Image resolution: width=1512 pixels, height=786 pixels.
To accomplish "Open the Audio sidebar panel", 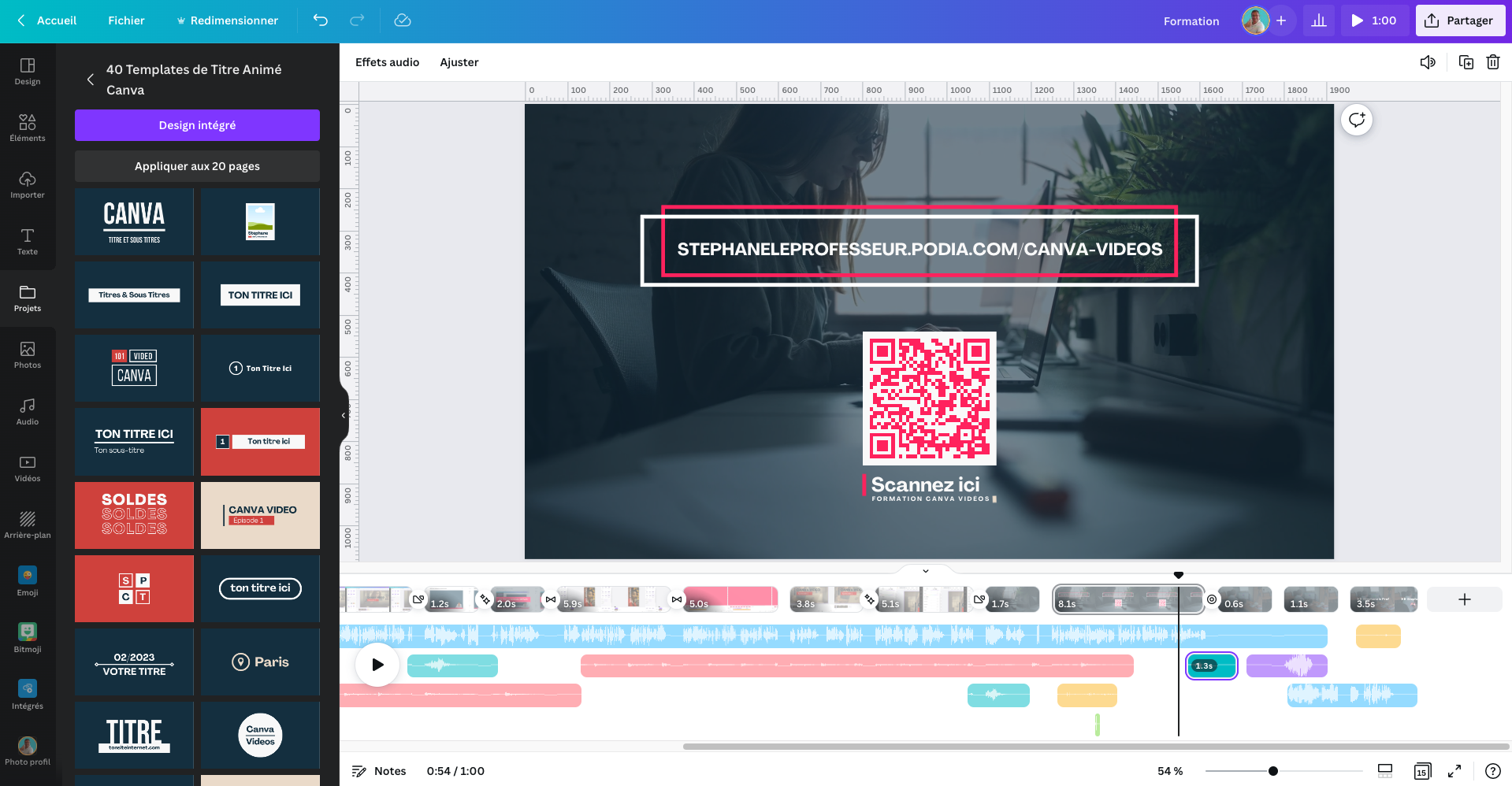I will click(28, 411).
